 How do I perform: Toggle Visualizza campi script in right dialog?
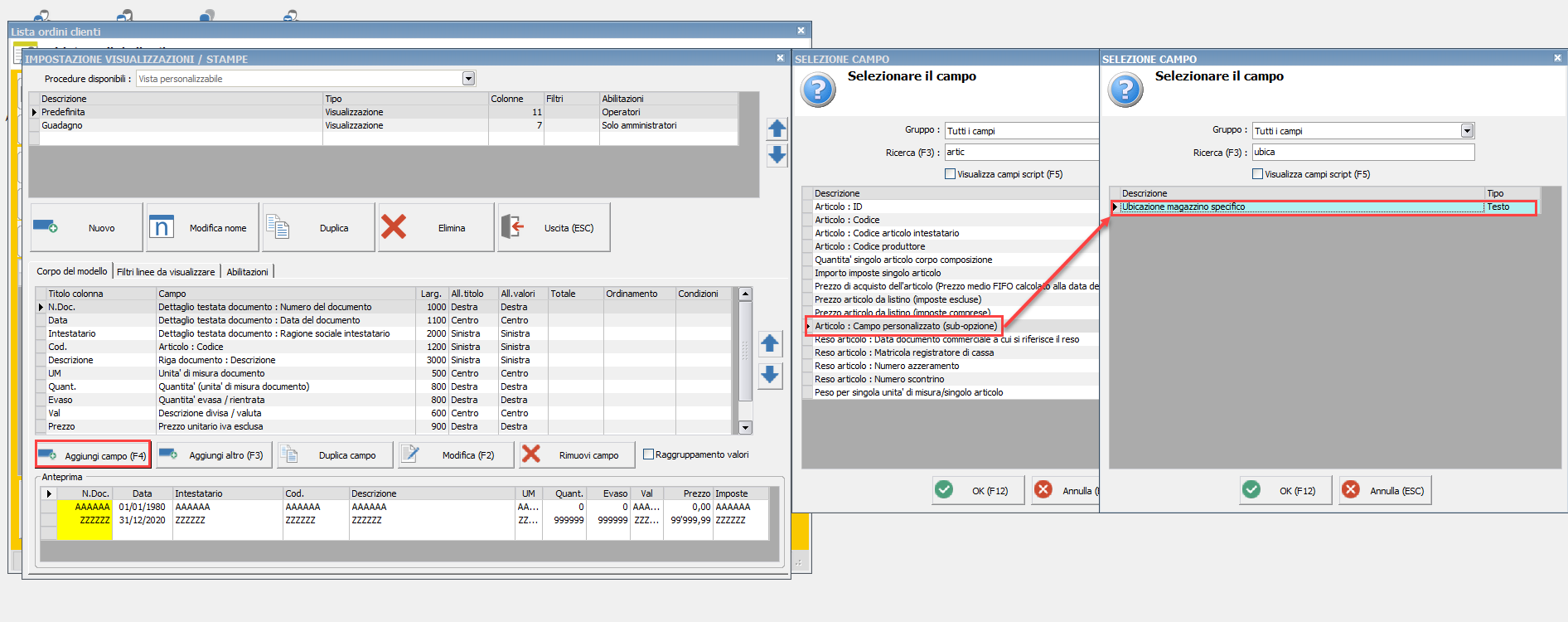click(x=1258, y=174)
